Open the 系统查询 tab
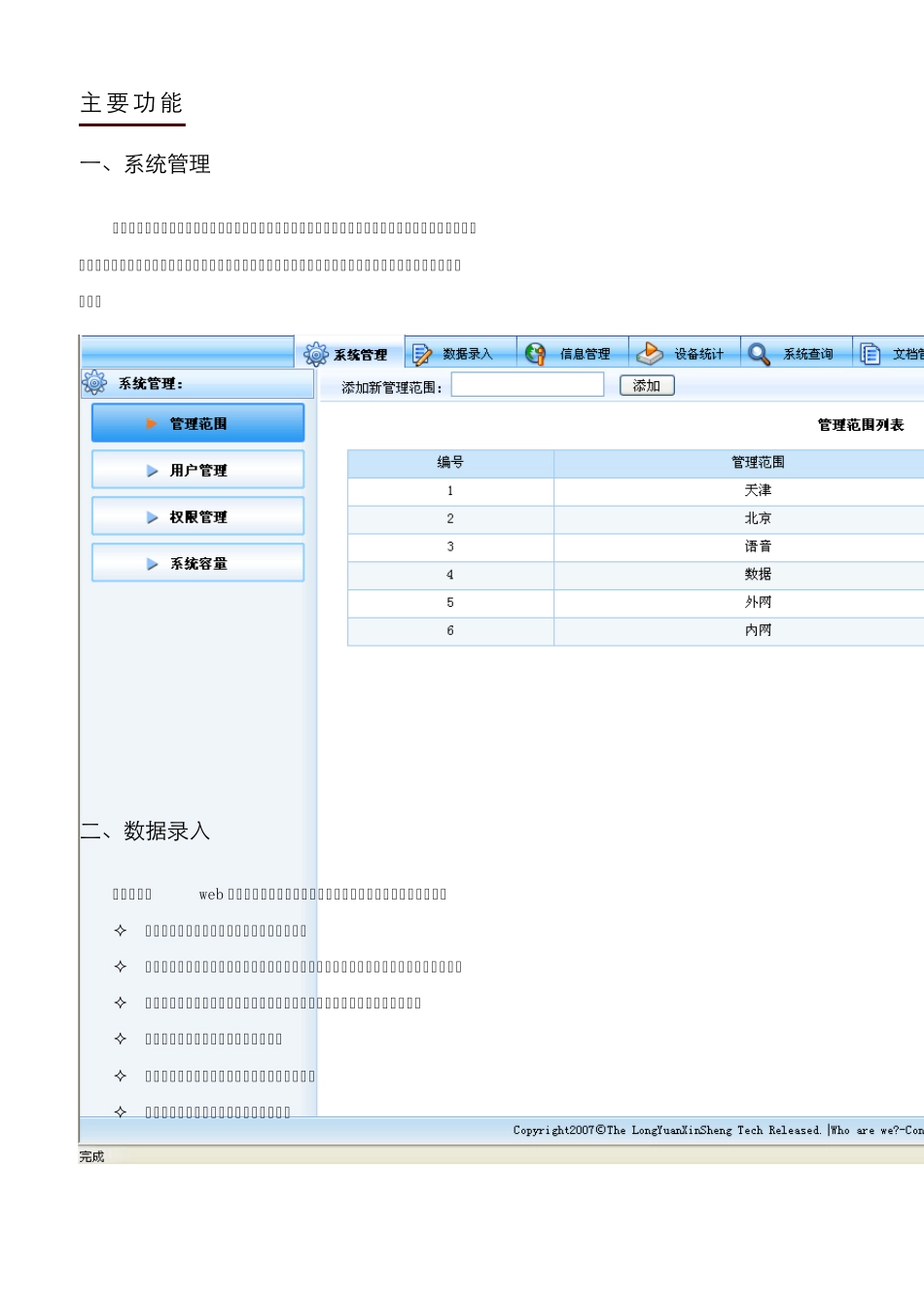The image size is (924, 1307). [x=797, y=353]
